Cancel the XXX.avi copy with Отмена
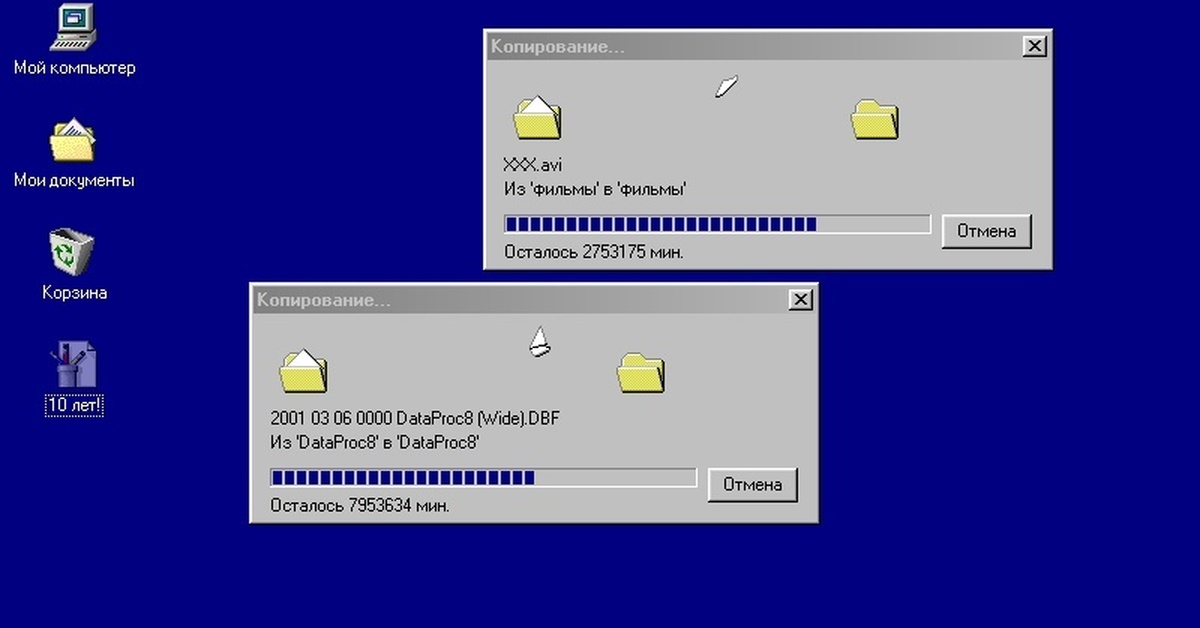This screenshot has height=628, width=1200. pos(986,231)
